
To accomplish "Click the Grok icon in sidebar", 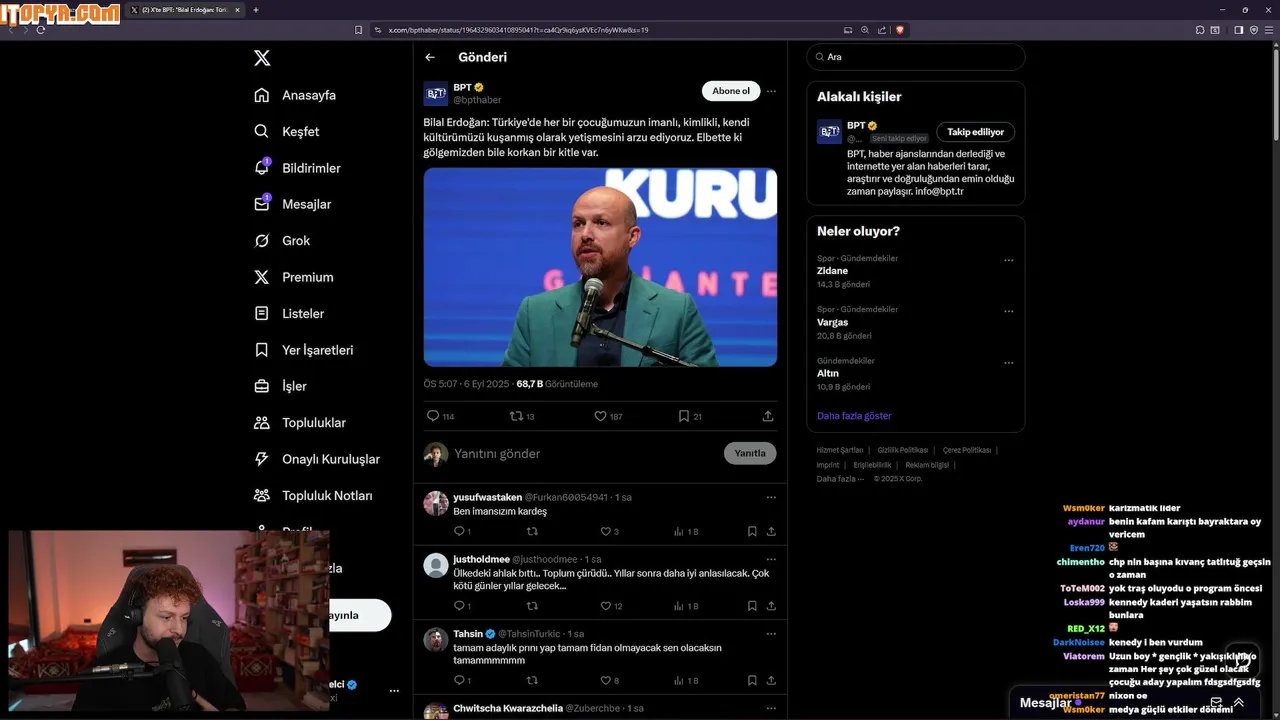I will click(x=262, y=241).
